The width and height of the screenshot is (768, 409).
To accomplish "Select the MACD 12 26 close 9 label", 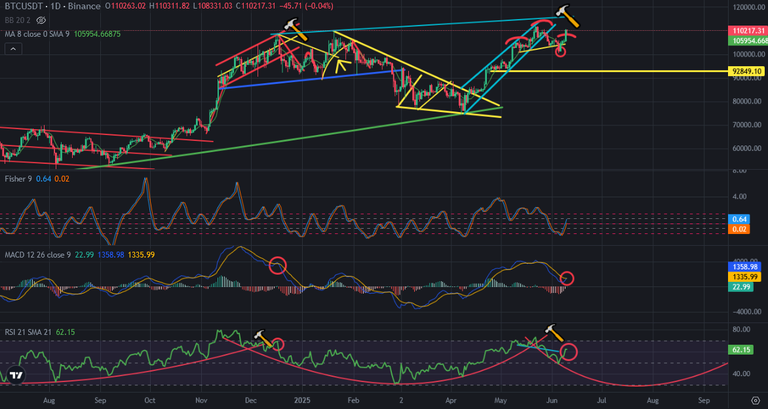I will (38, 255).
